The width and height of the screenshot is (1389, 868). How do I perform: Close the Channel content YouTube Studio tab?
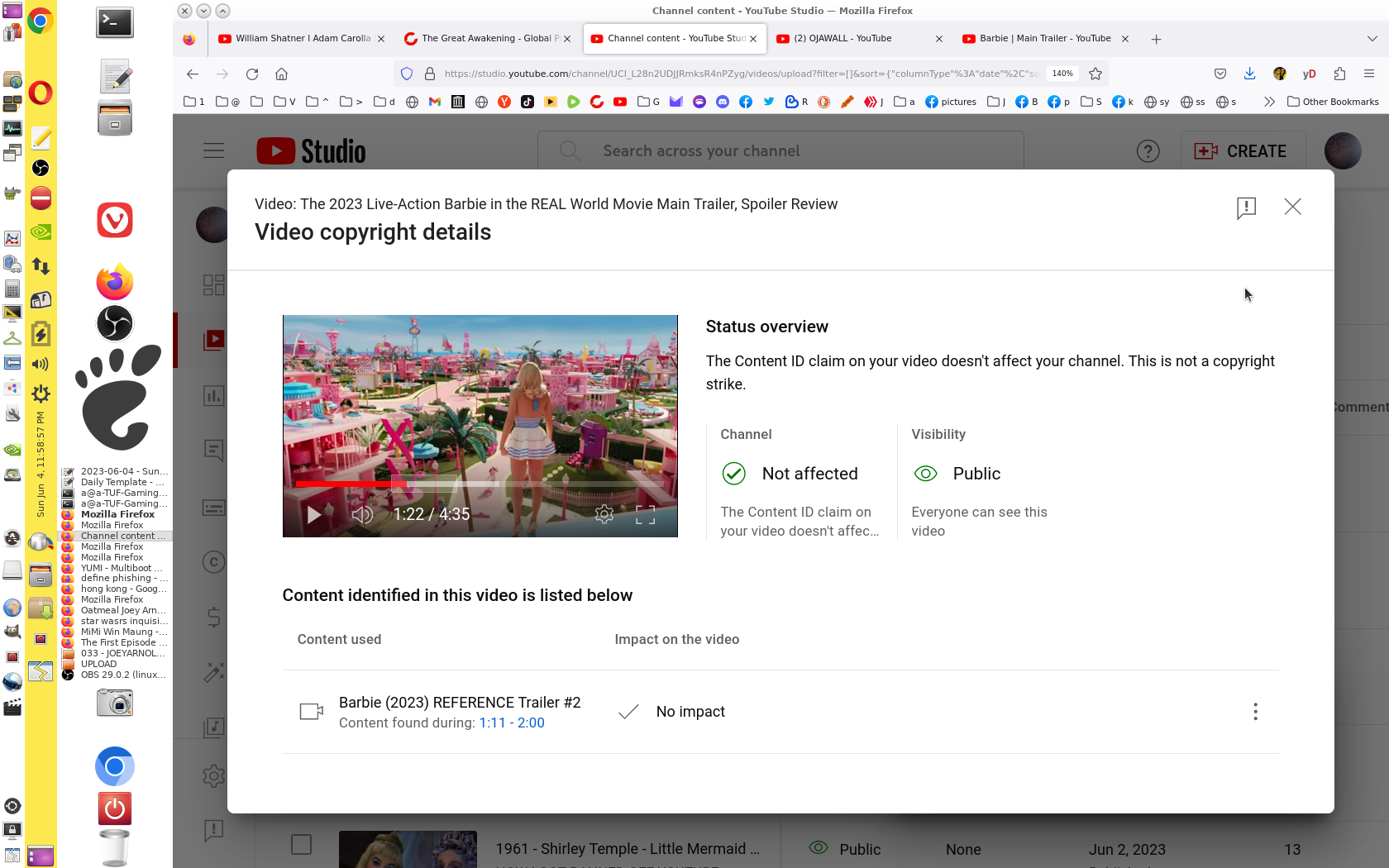click(753, 39)
